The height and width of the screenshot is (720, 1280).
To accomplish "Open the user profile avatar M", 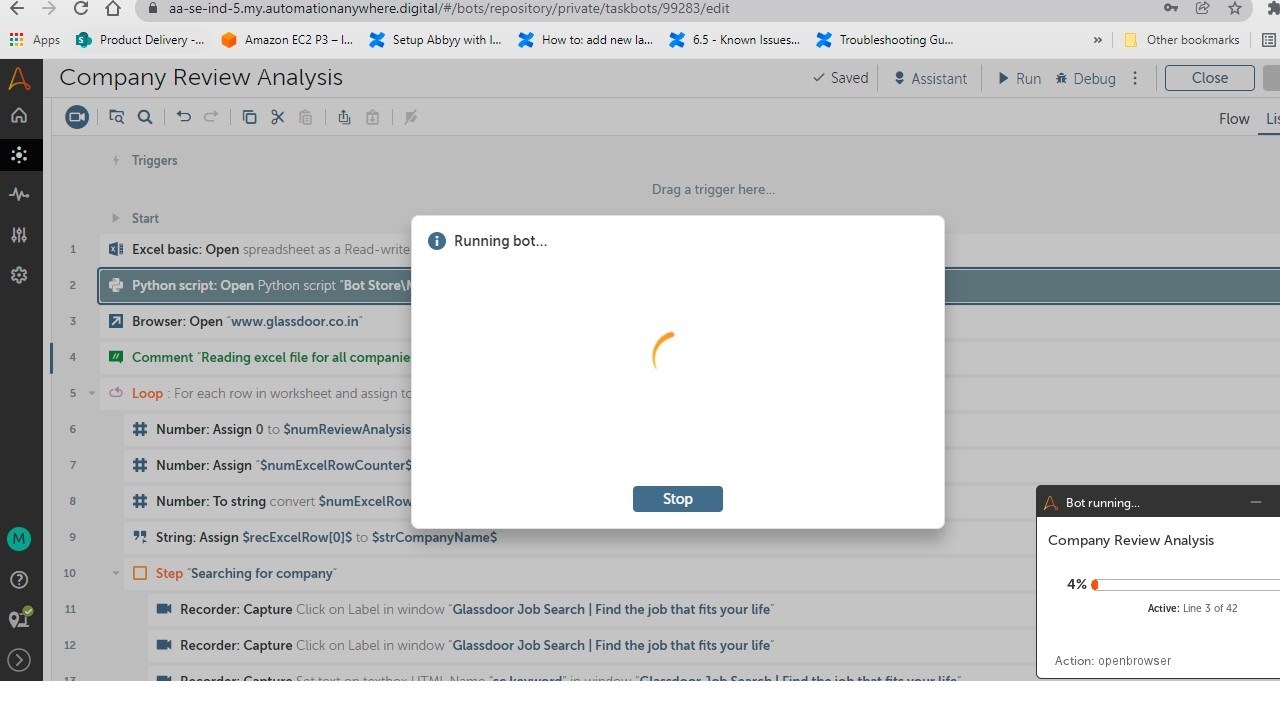I will click(x=19, y=539).
